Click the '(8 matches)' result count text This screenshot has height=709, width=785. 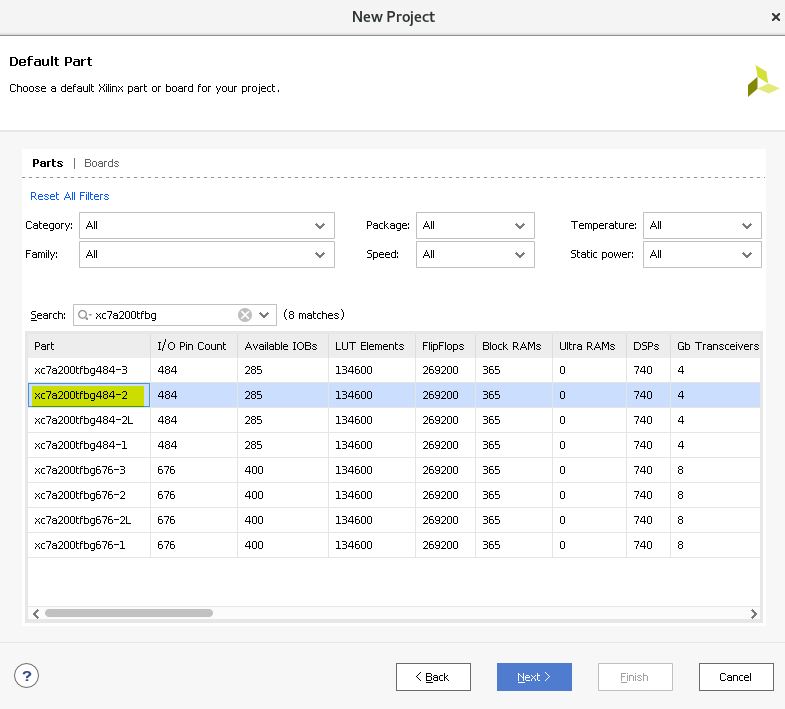pyautogui.click(x=314, y=315)
